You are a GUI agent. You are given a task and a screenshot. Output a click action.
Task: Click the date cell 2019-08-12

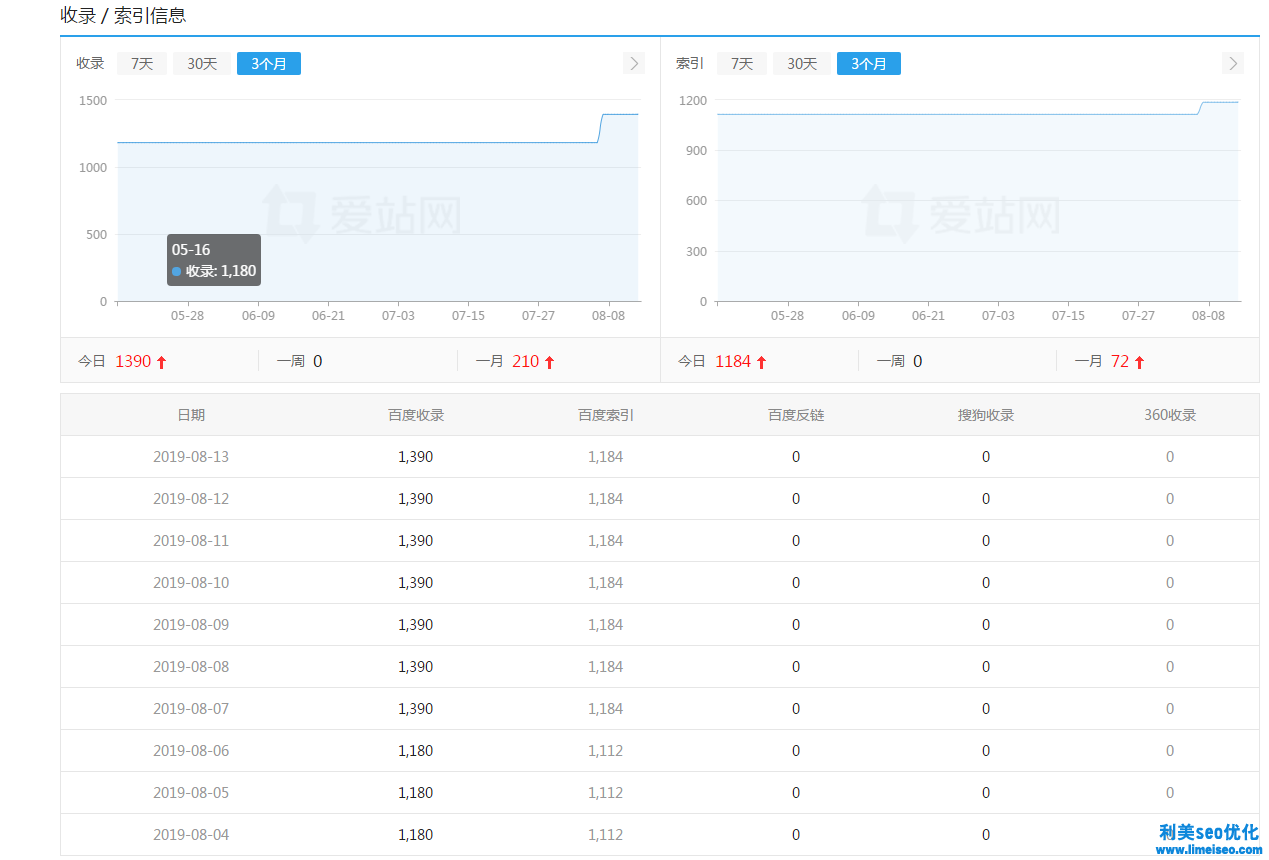[191, 499]
